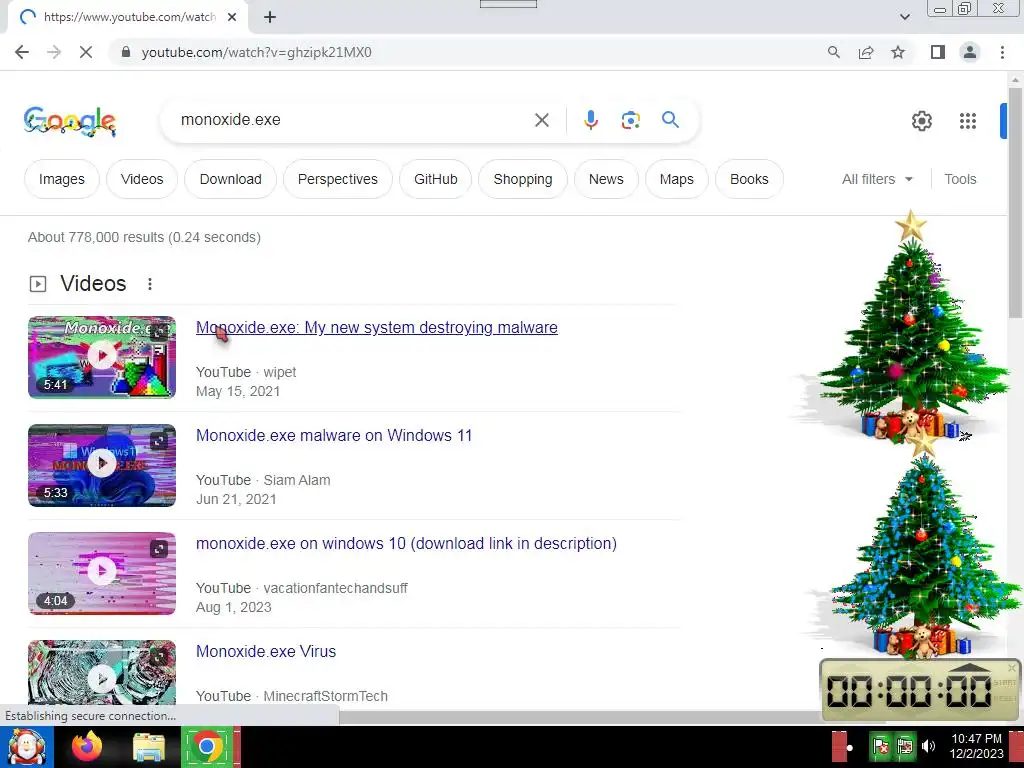Open the Chrome side panel icon
Image resolution: width=1024 pixels, height=768 pixels.
point(938,52)
